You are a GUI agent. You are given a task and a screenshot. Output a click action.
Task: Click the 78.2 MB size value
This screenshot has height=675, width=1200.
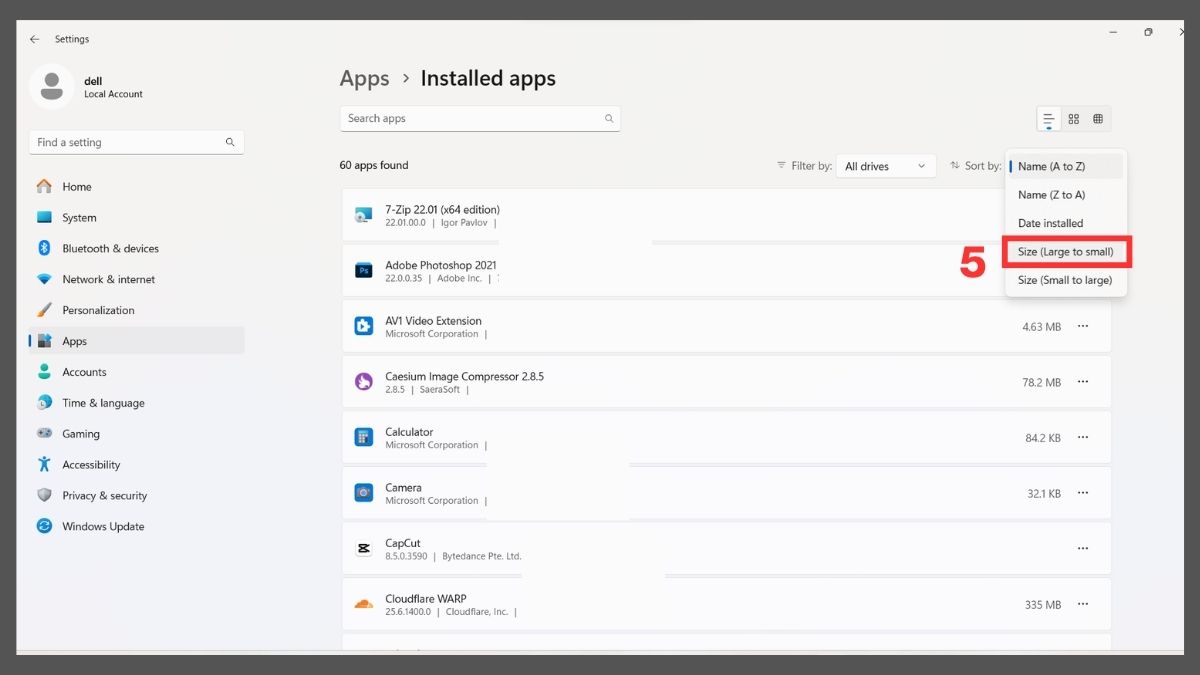tap(1041, 382)
